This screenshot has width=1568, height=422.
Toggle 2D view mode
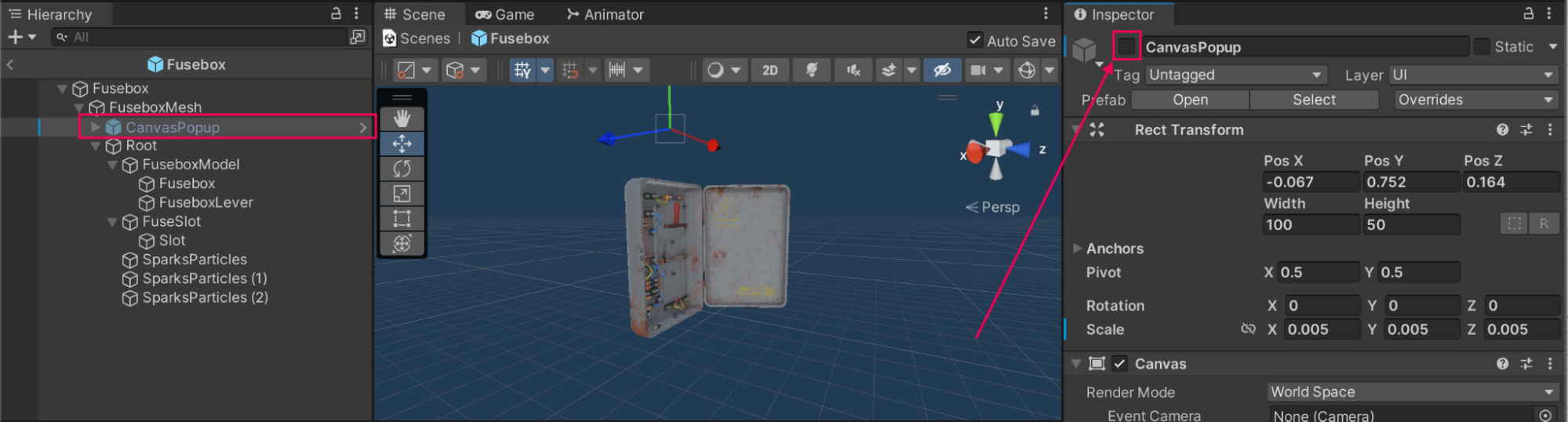pyautogui.click(x=769, y=71)
